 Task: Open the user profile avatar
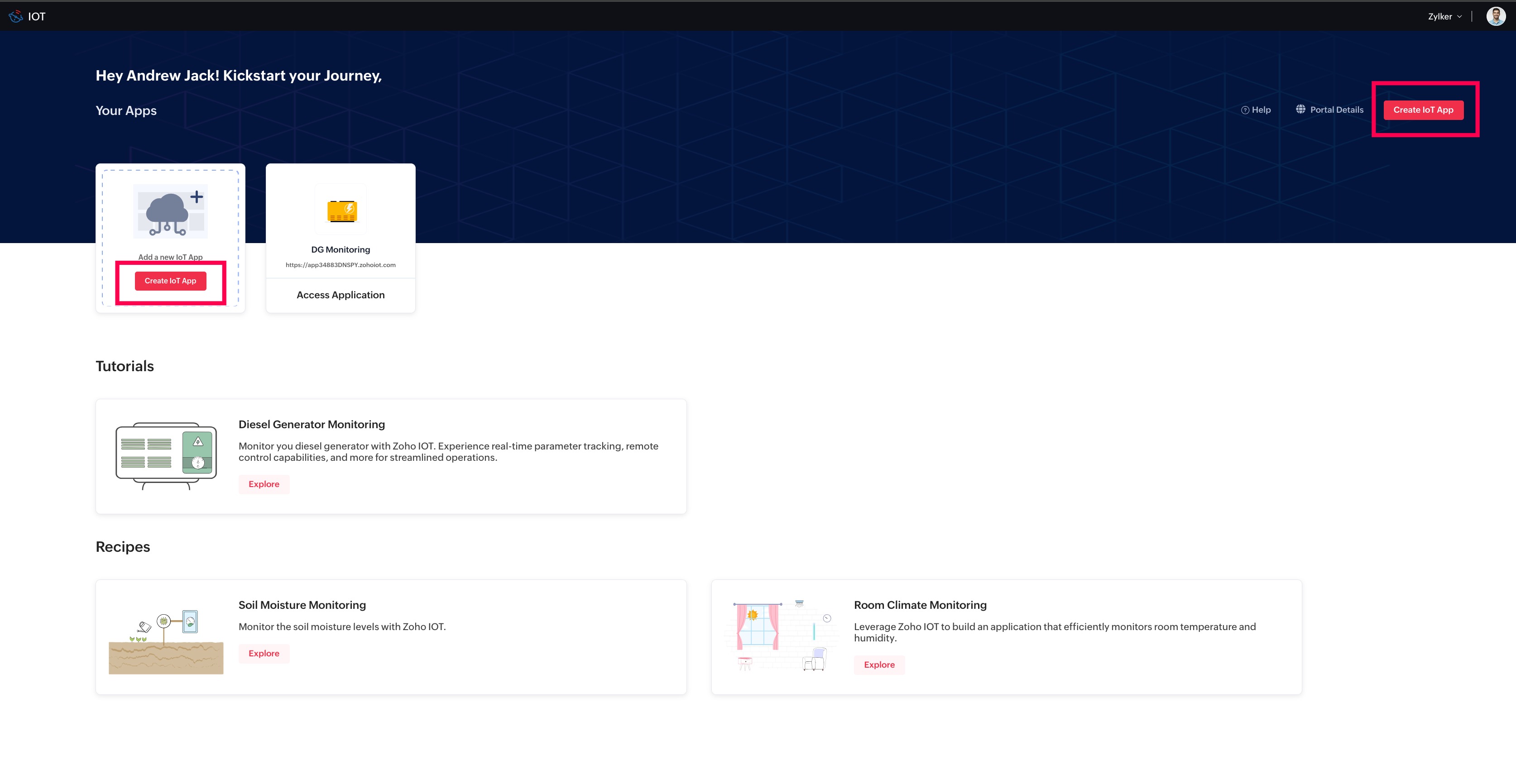pyautogui.click(x=1496, y=16)
